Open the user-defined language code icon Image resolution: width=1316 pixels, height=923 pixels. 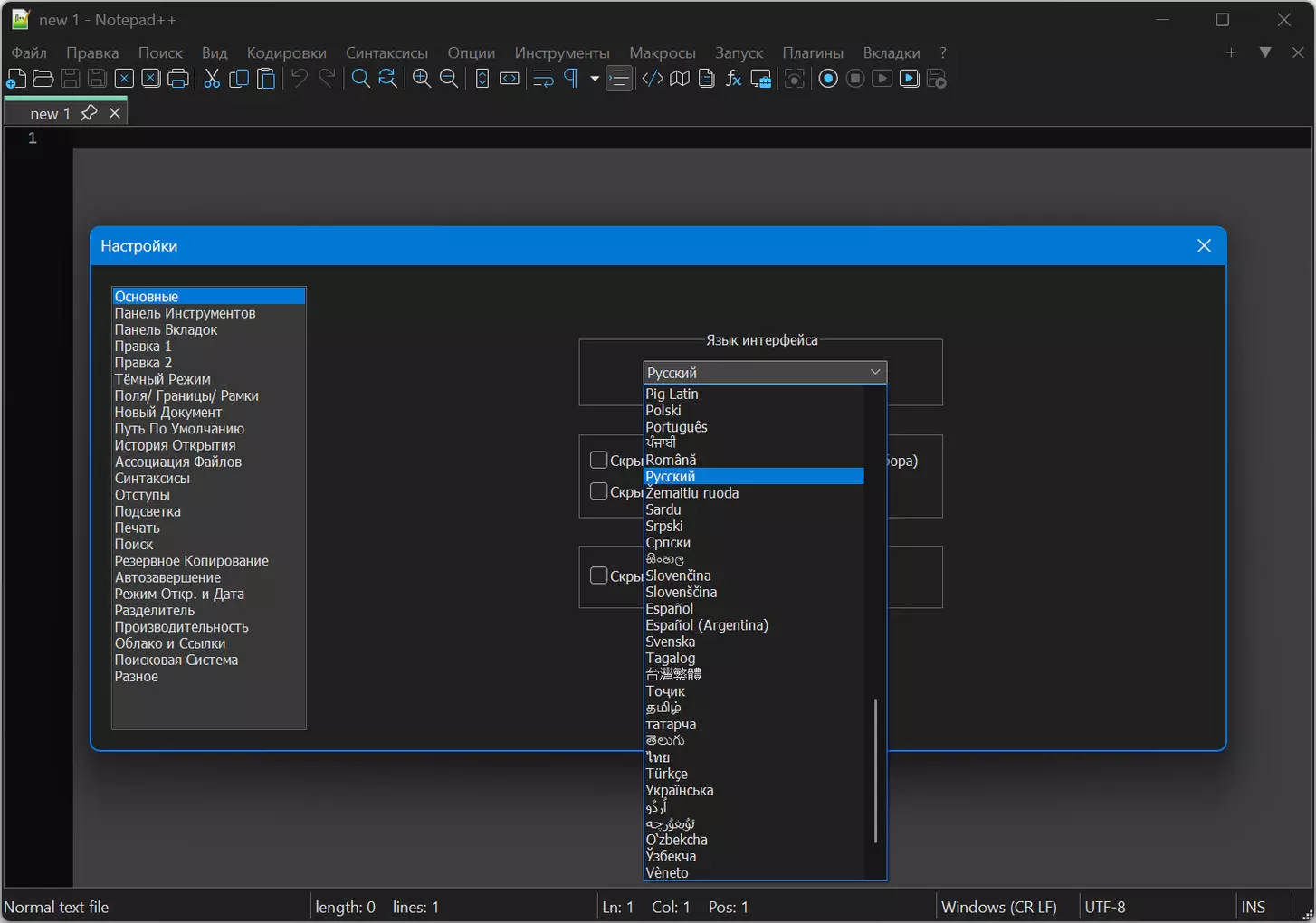(x=653, y=79)
